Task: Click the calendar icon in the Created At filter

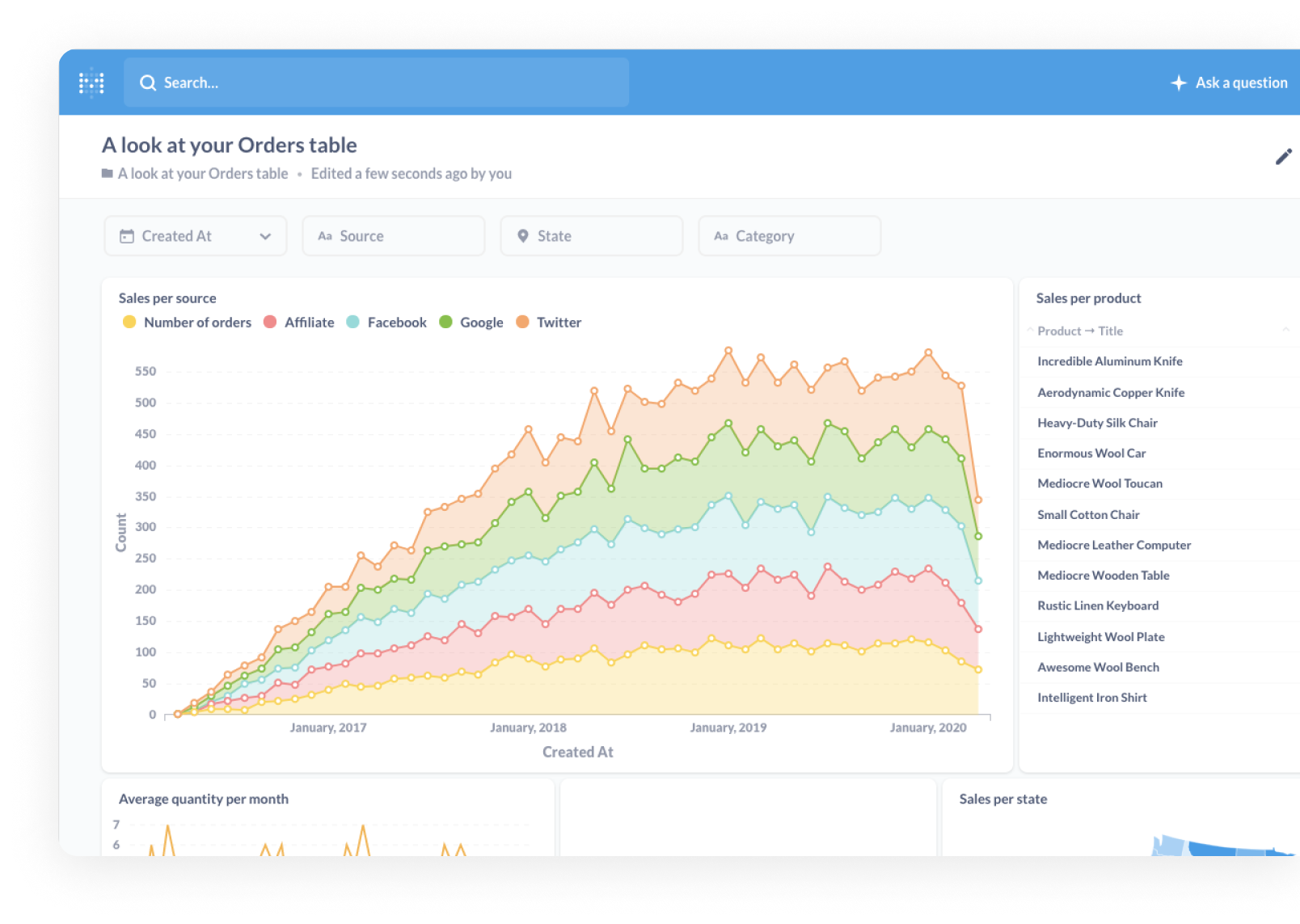Action: pos(127,235)
